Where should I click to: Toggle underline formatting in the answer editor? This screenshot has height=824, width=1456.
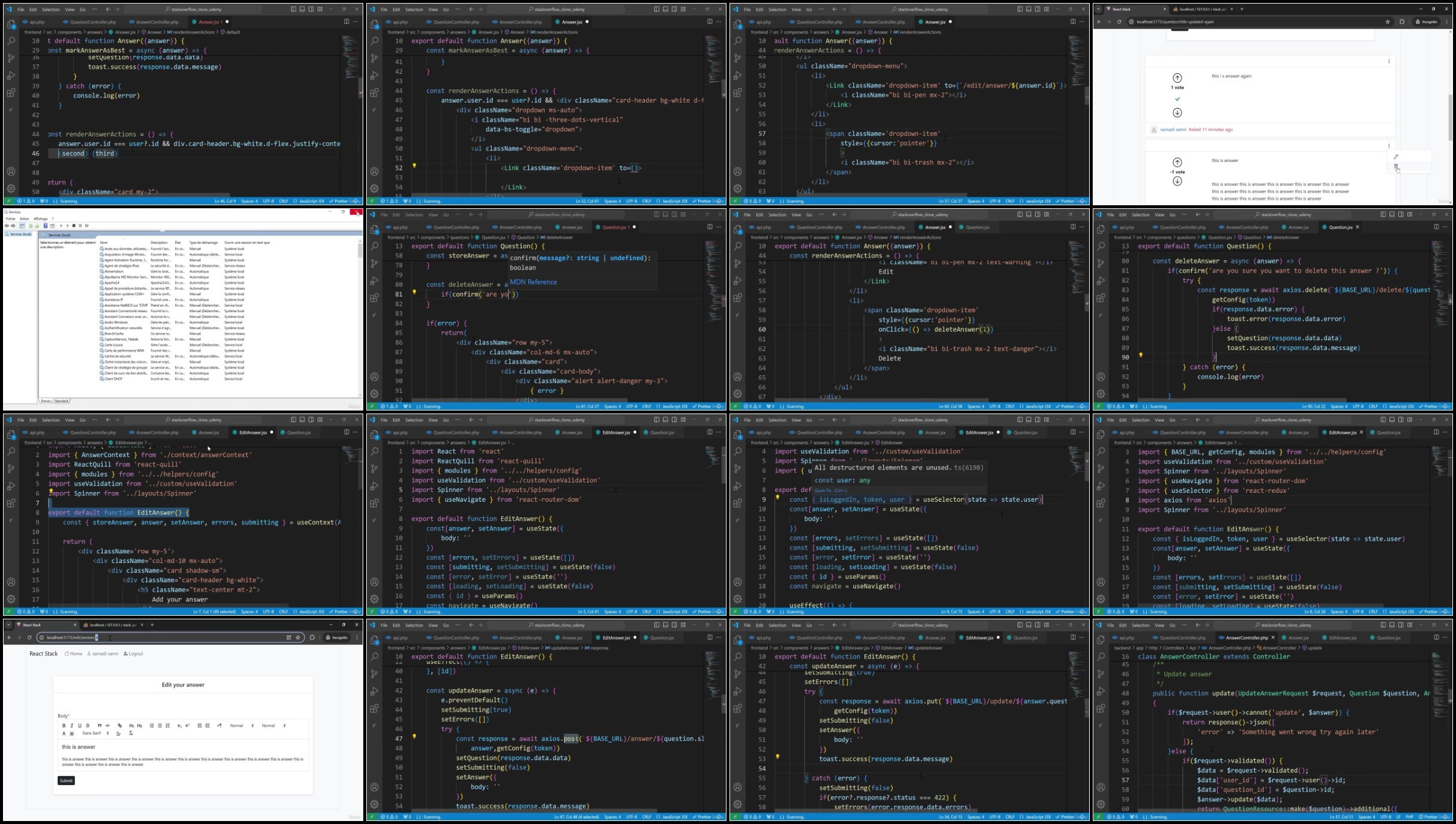click(80, 726)
